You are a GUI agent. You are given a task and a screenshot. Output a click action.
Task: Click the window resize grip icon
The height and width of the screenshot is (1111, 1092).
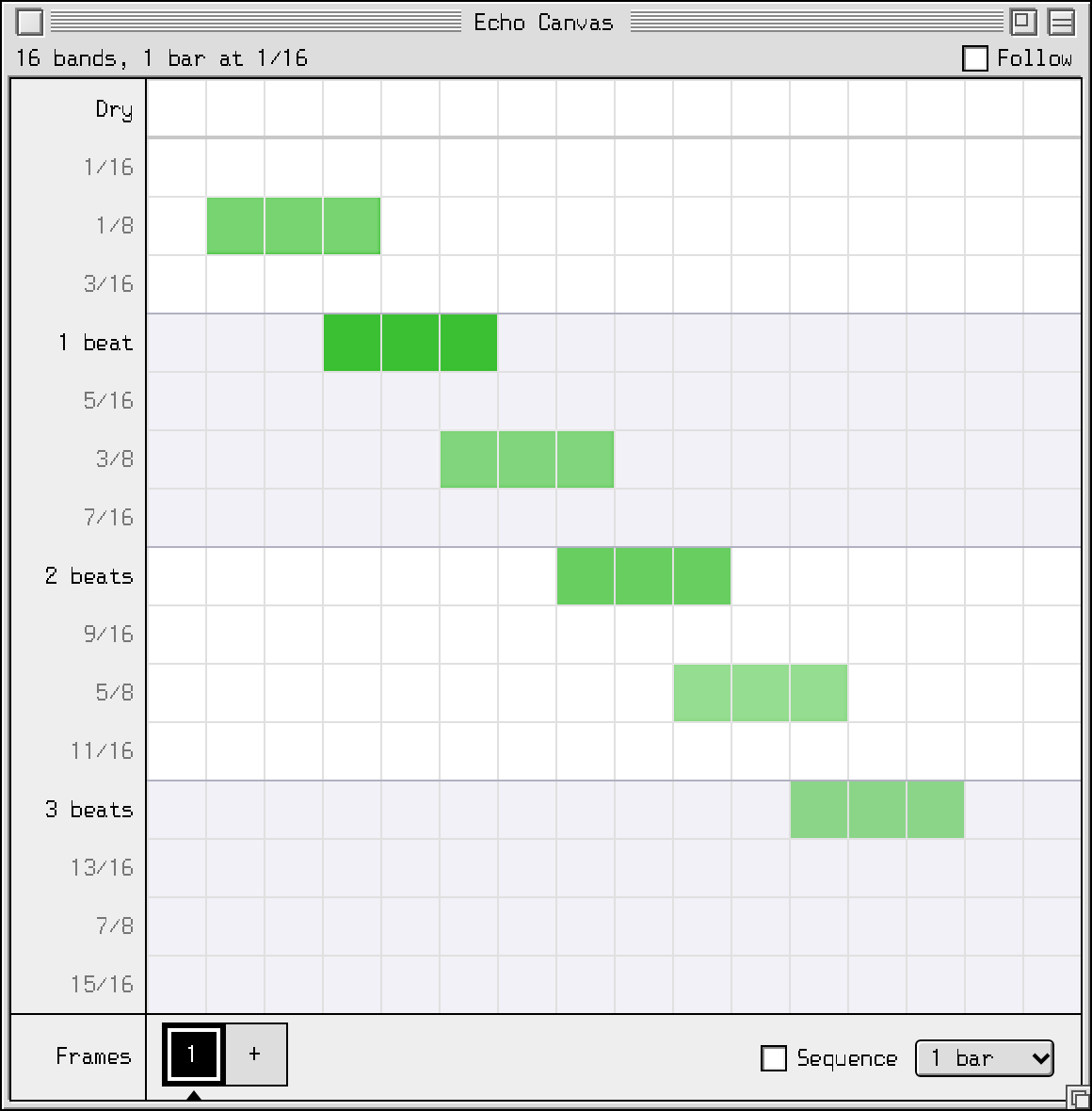(x=1078, y=1097)
